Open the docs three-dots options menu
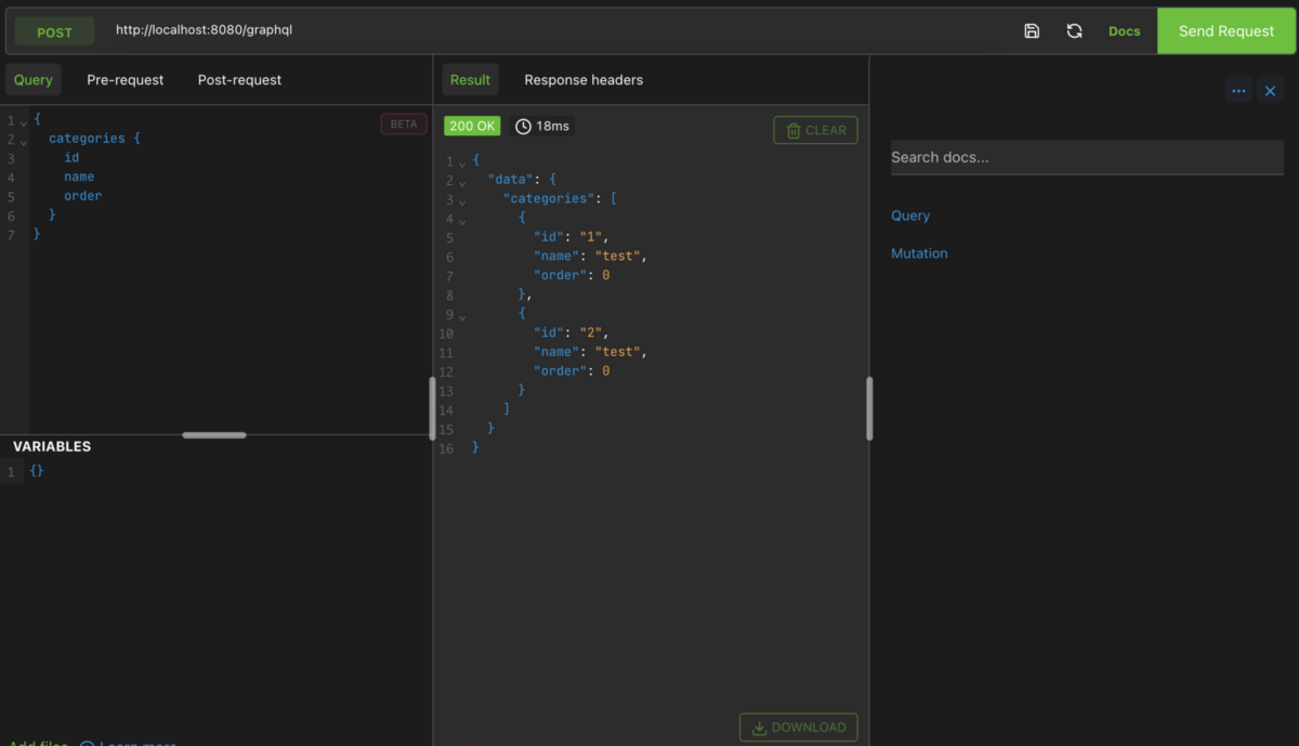Screen dimensions: 1299x746 [1238, 91]
